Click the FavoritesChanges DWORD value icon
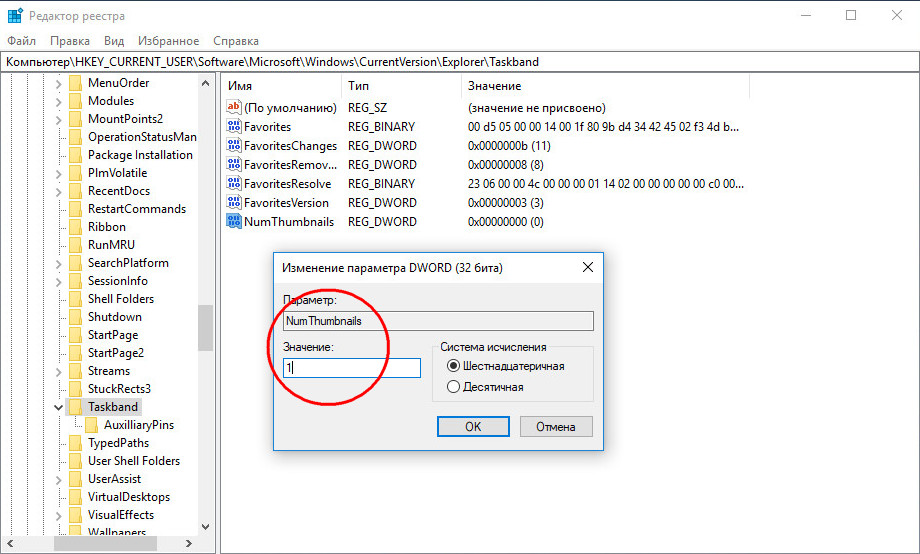The height and width of the screenshot is (554, 920). click(x=234, y=146)
